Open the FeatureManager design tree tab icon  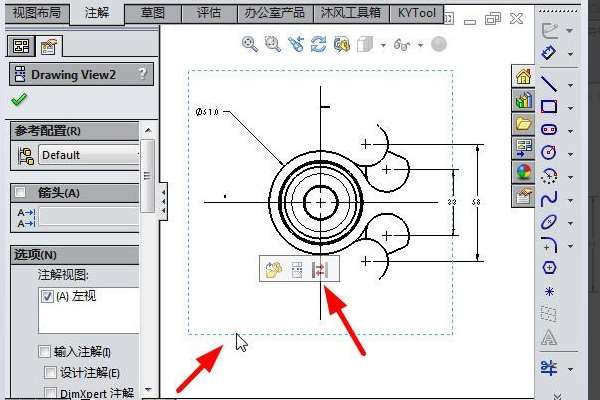point(21,46)
